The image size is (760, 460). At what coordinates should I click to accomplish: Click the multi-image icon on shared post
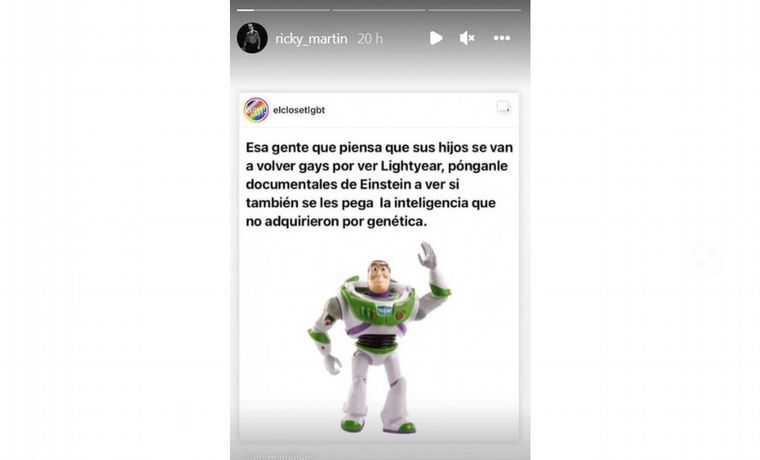(504, 107)
